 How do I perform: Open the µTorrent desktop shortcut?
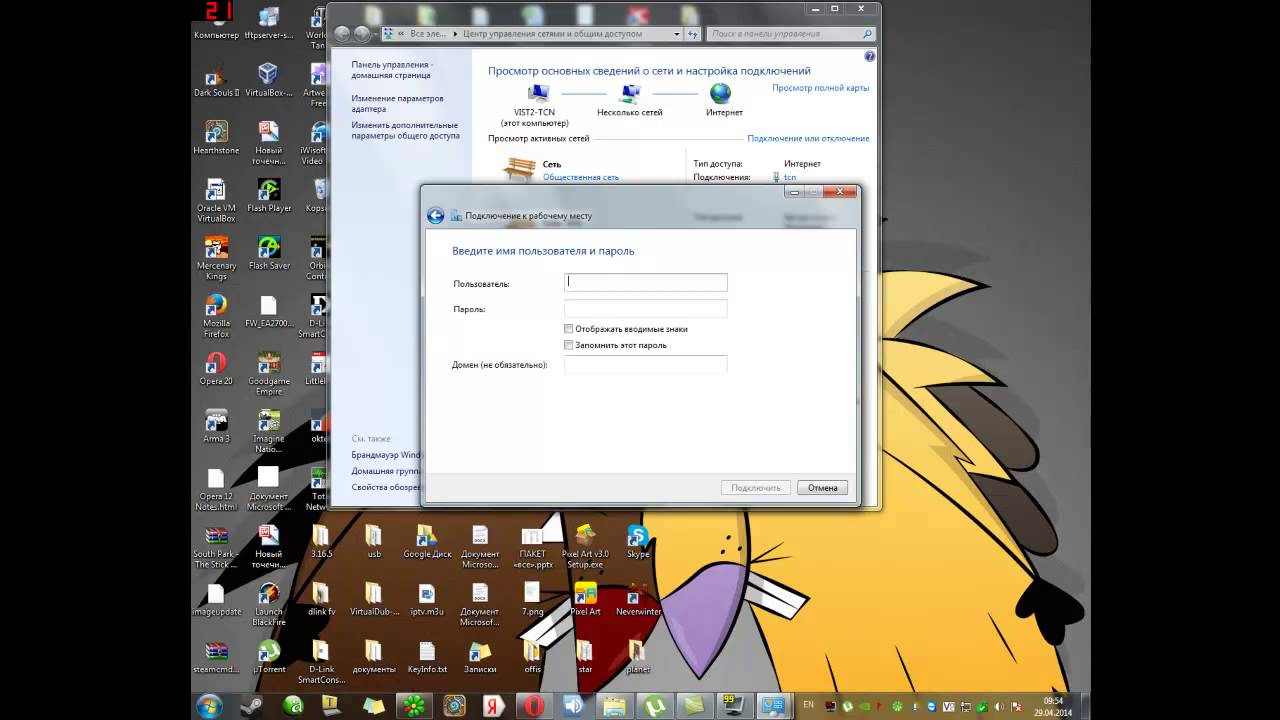click(269, 656)
